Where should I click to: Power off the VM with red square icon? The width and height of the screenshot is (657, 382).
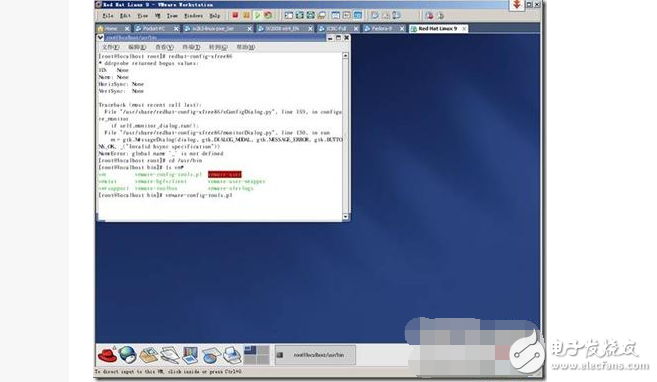coord(235,15)
